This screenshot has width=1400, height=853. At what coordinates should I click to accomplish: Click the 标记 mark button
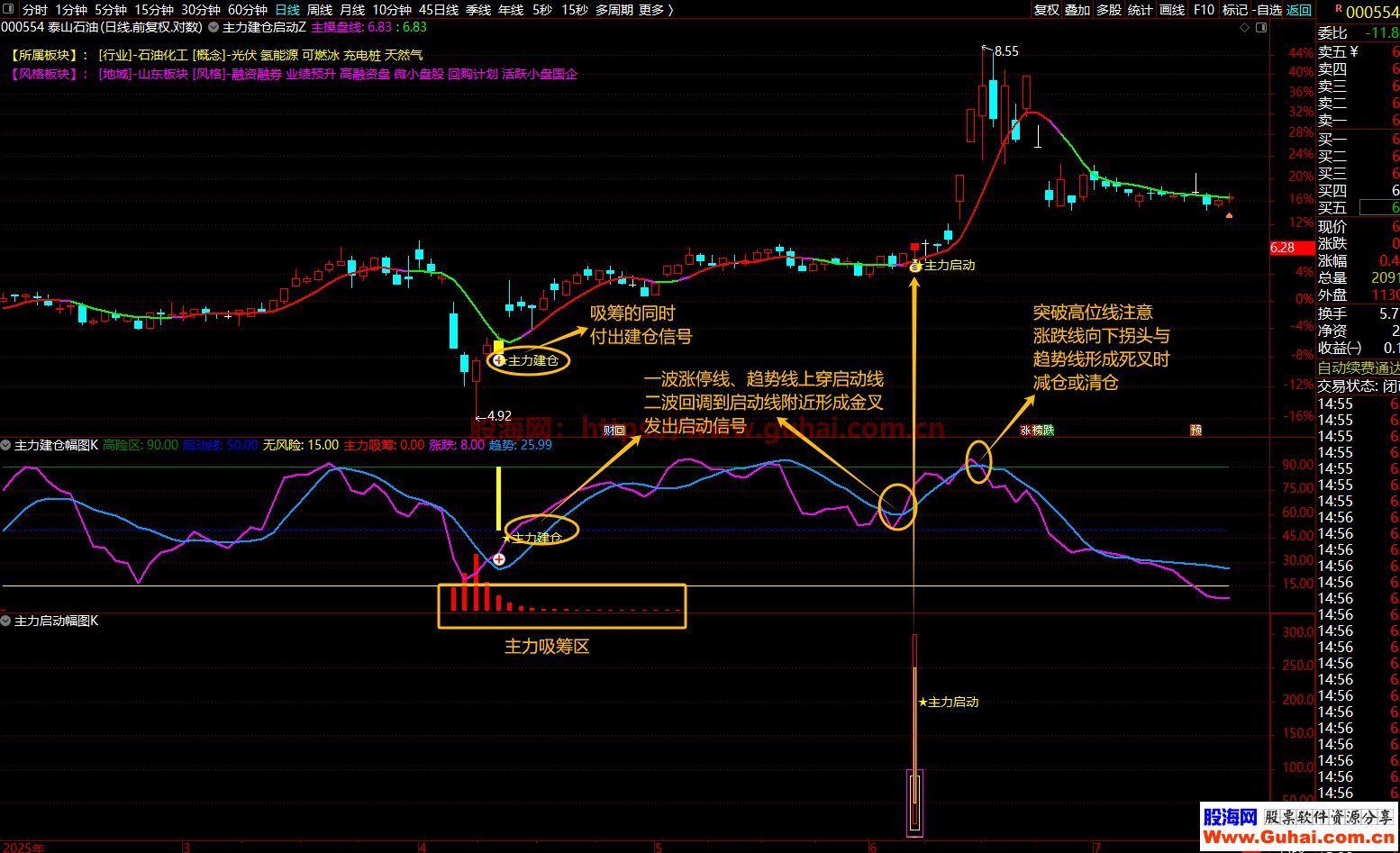(x=1234, y=10)
